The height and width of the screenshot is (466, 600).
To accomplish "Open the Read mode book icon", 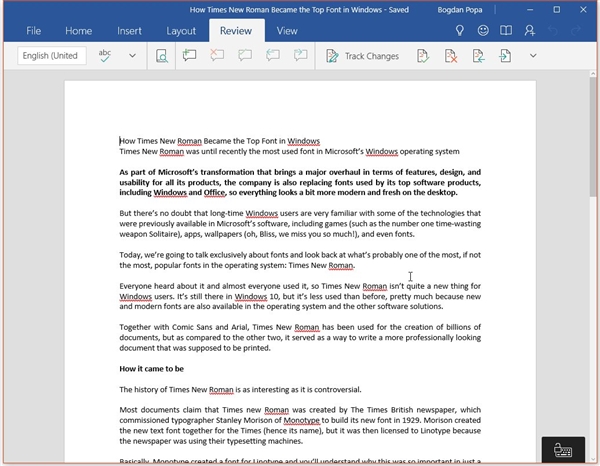I will (506, 31).
